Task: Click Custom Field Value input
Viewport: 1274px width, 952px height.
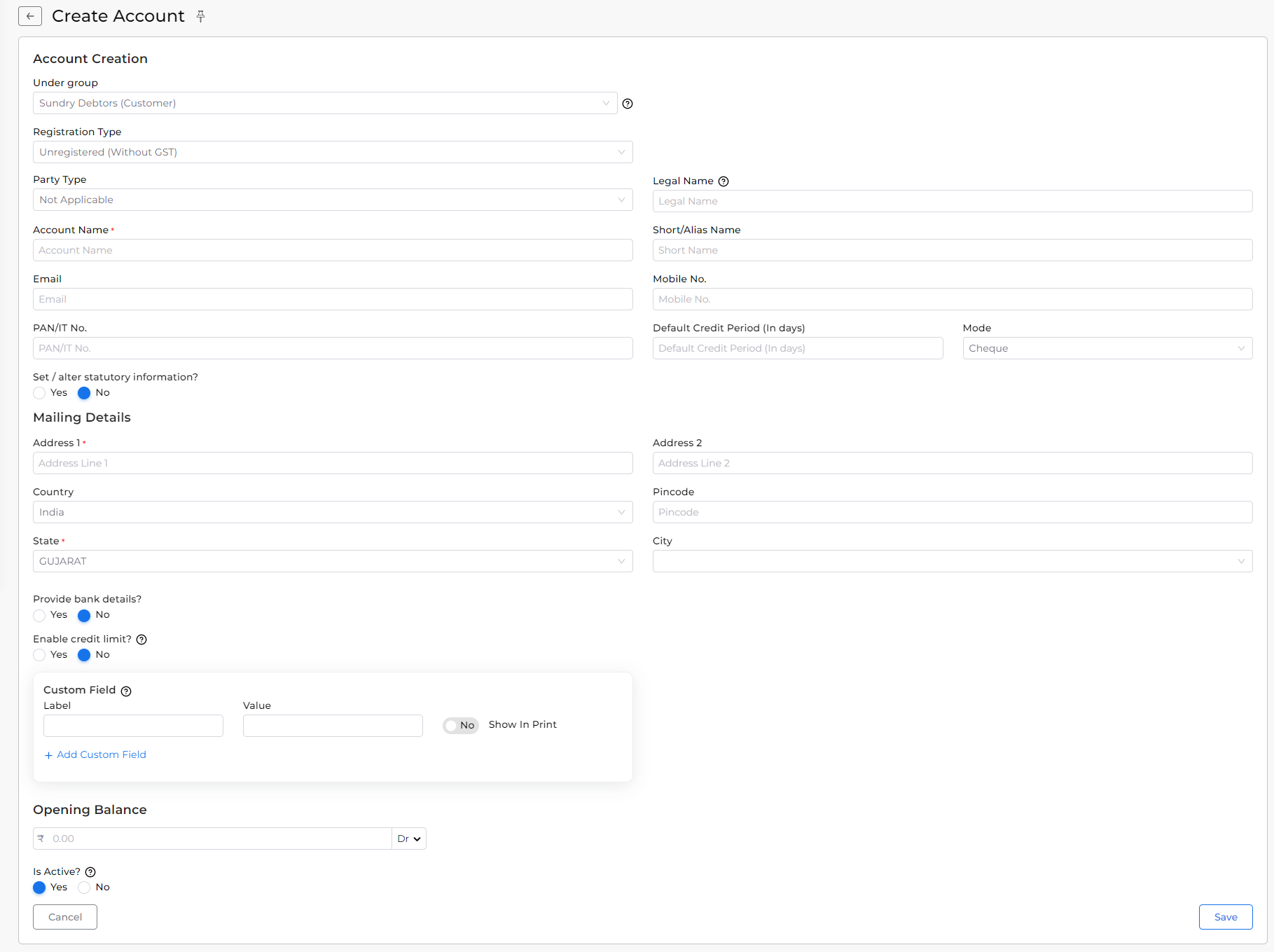Action: click(333, 726)
